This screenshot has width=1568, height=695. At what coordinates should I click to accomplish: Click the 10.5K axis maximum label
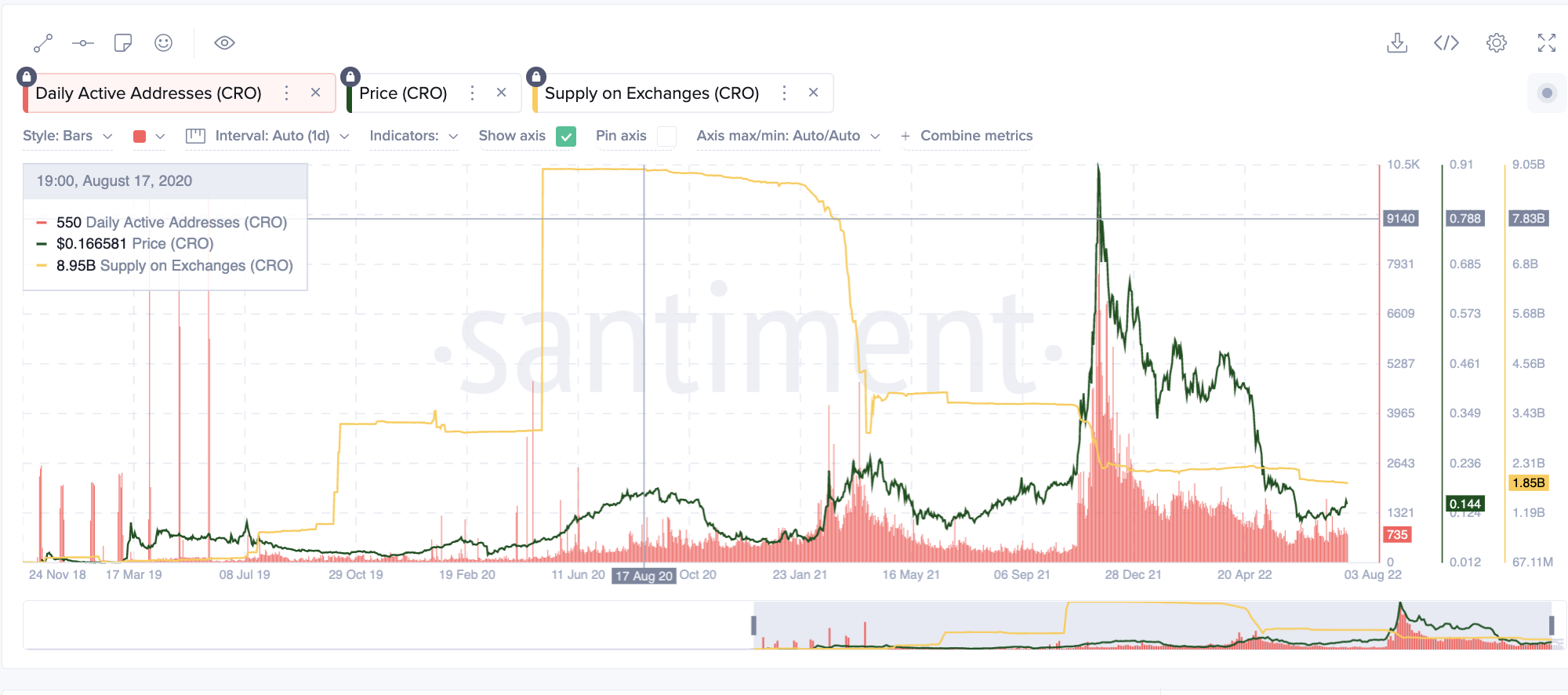pyautogui.click(x=1403, y=165)
